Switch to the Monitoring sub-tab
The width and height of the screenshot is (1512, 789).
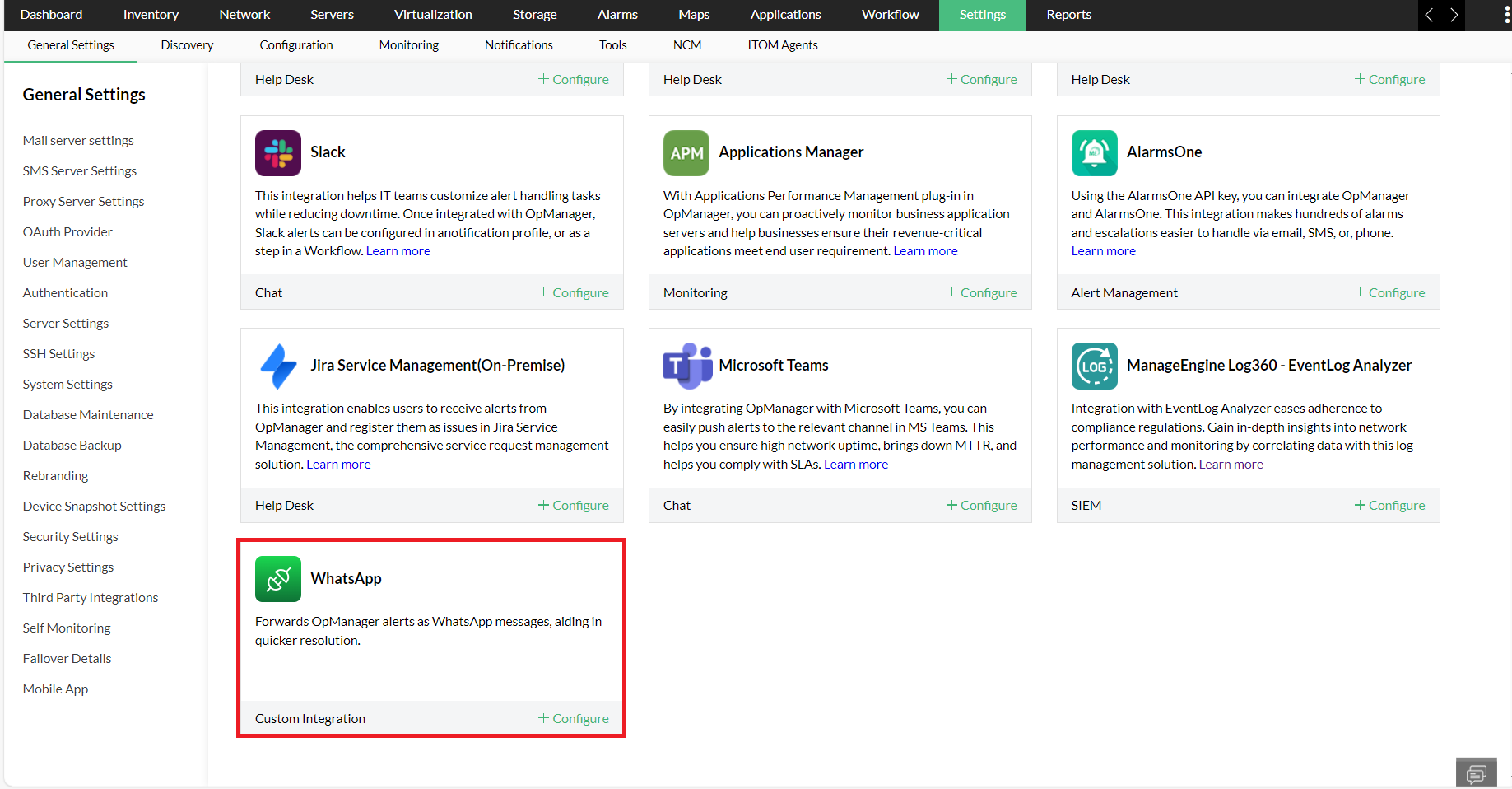[409, 45]
